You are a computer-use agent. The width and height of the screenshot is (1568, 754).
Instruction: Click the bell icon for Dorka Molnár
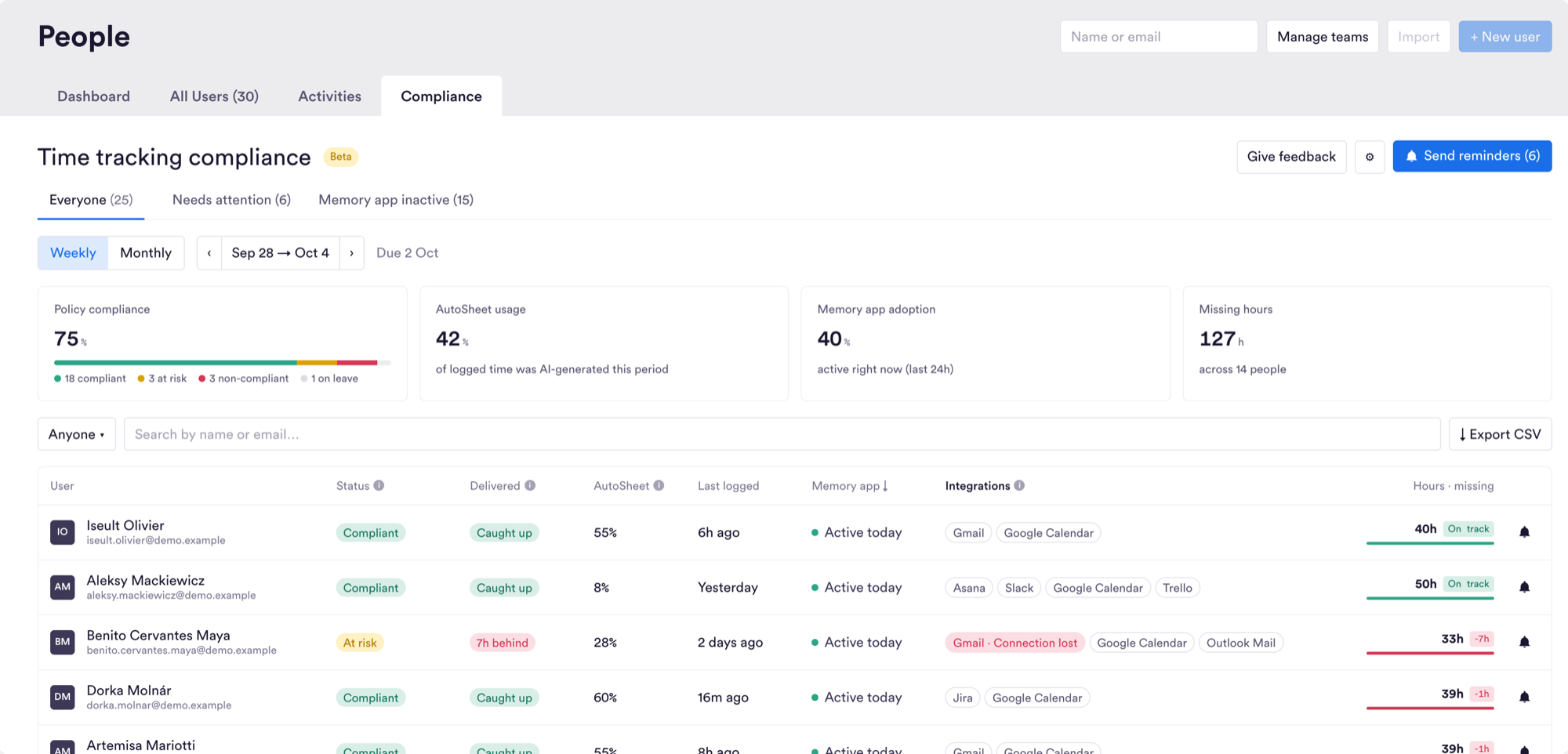click(x=1524, y=697)
